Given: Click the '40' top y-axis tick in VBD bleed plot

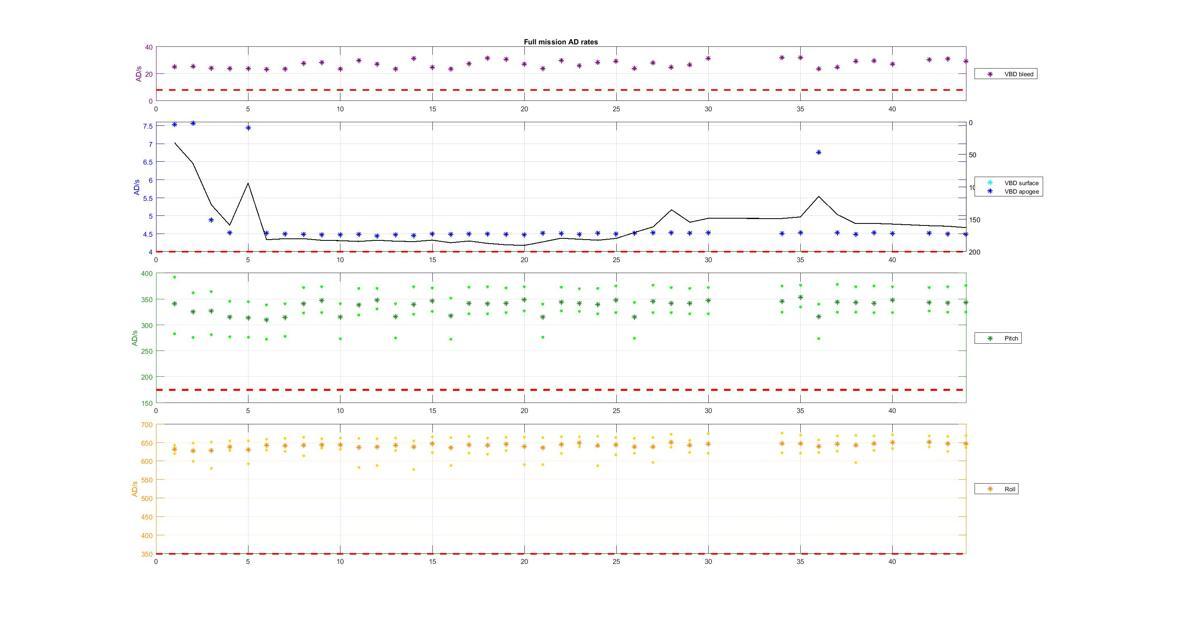Looking at the screenshot, I should point(148,48).
